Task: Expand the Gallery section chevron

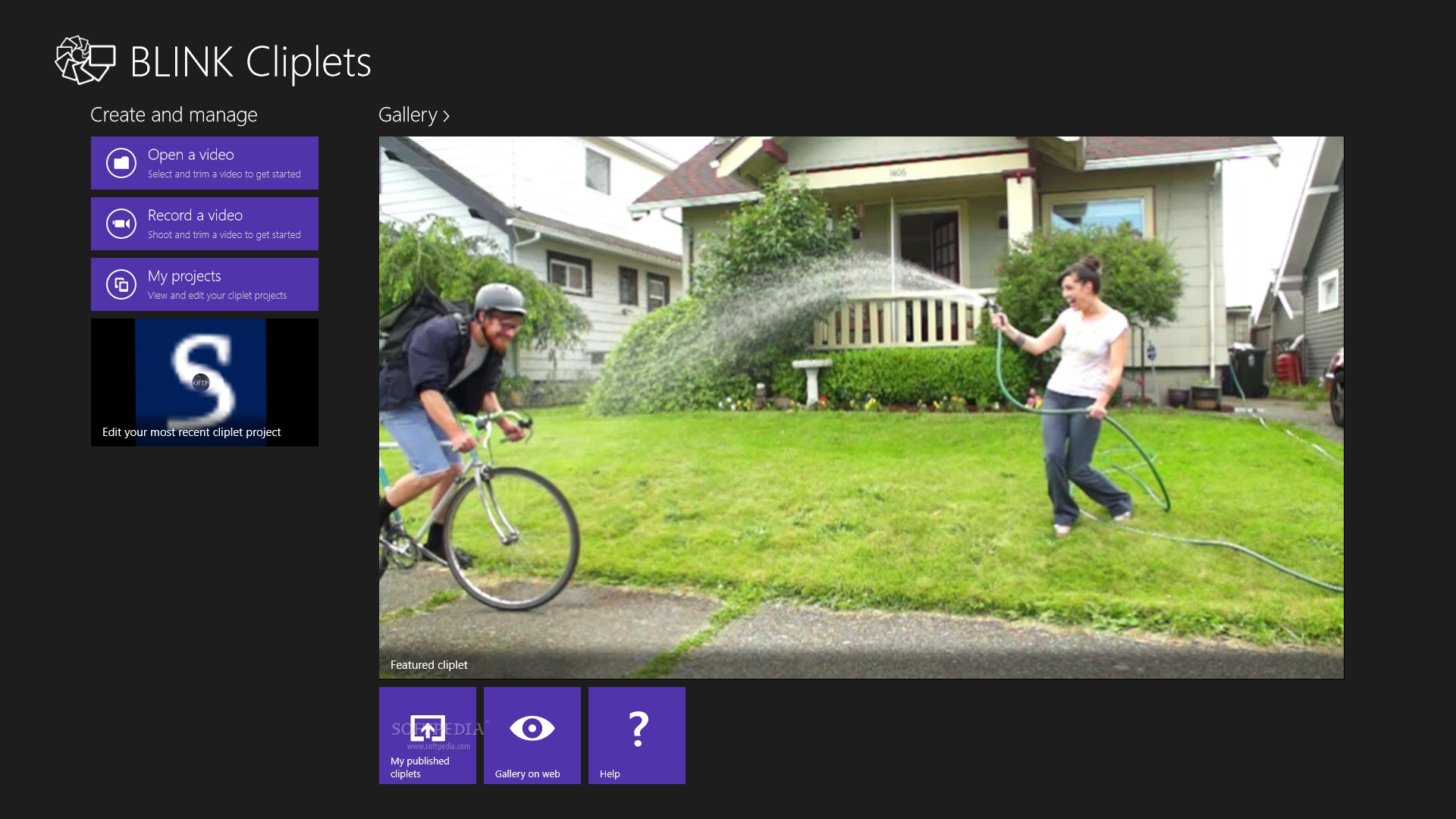Action: (447, 116)
